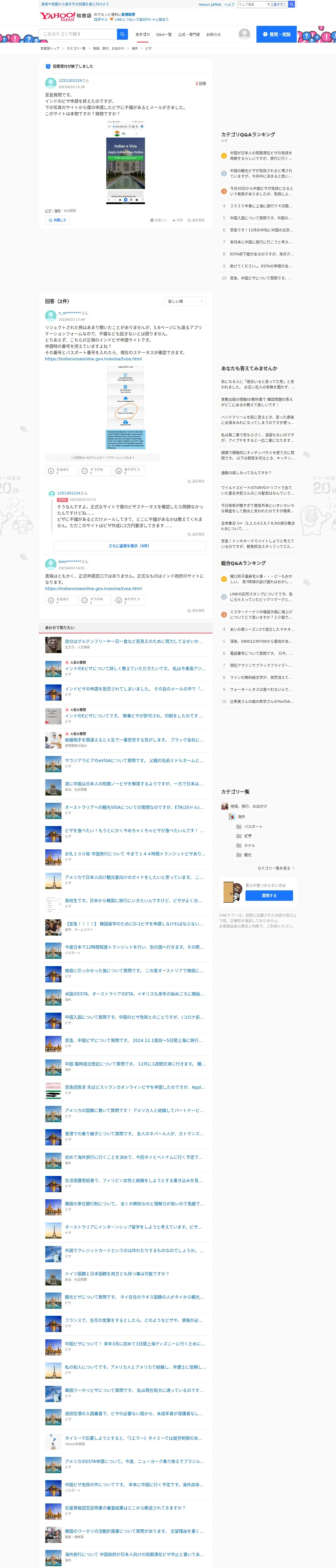Click asker name 1251201224さん at top
The width and height of the screenshot is (336, 1568).
click(x=74, y=80)
